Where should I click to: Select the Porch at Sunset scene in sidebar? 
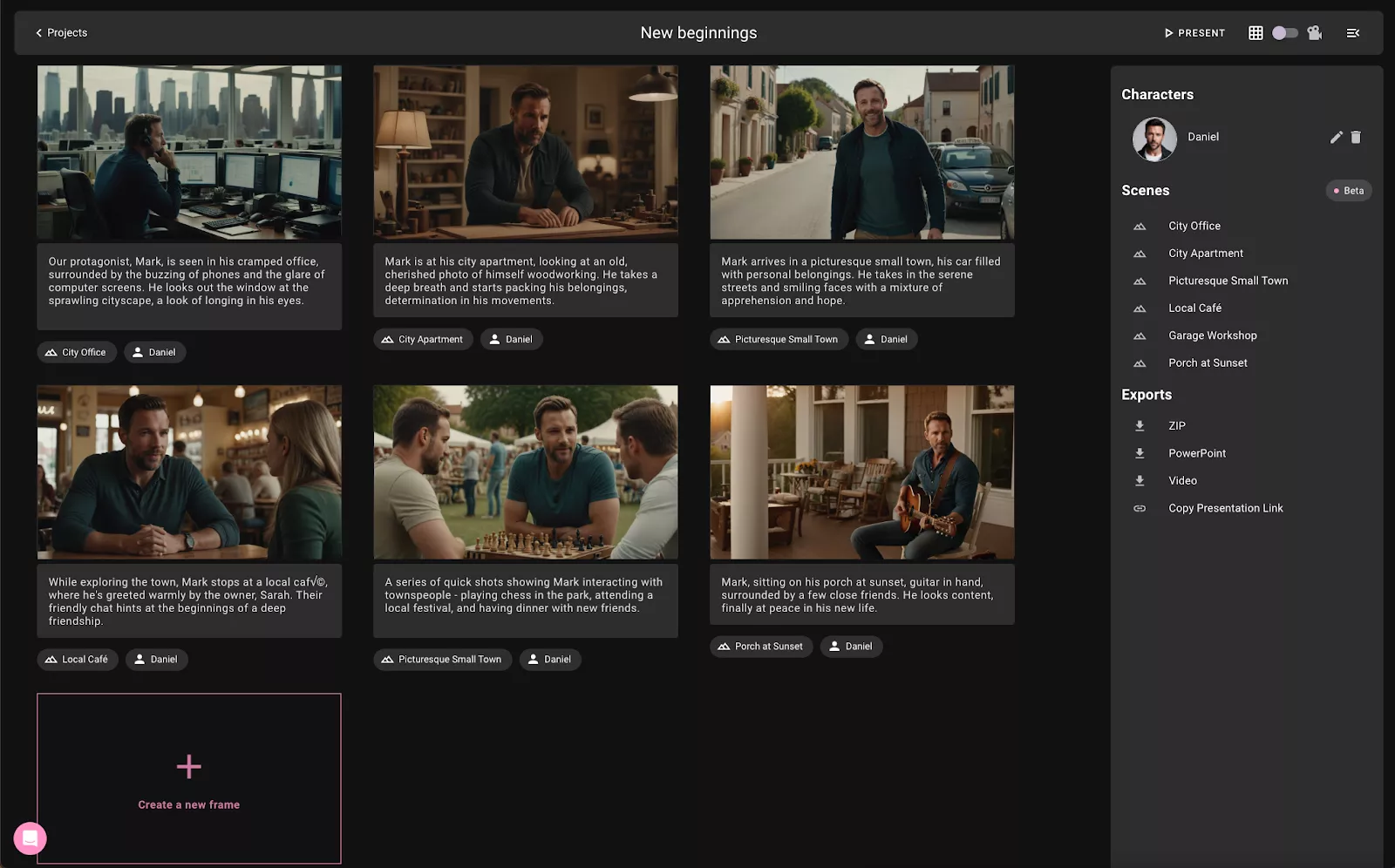(x=1208, y=363)
